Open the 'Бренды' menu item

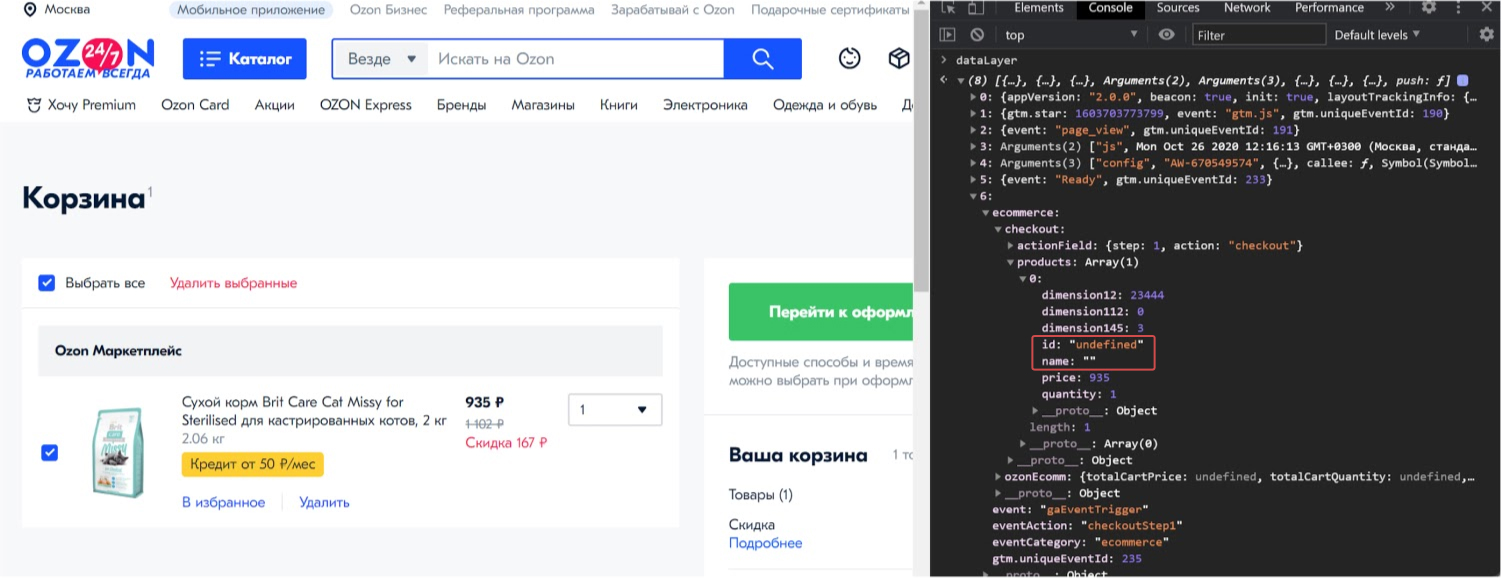(461, 105)
